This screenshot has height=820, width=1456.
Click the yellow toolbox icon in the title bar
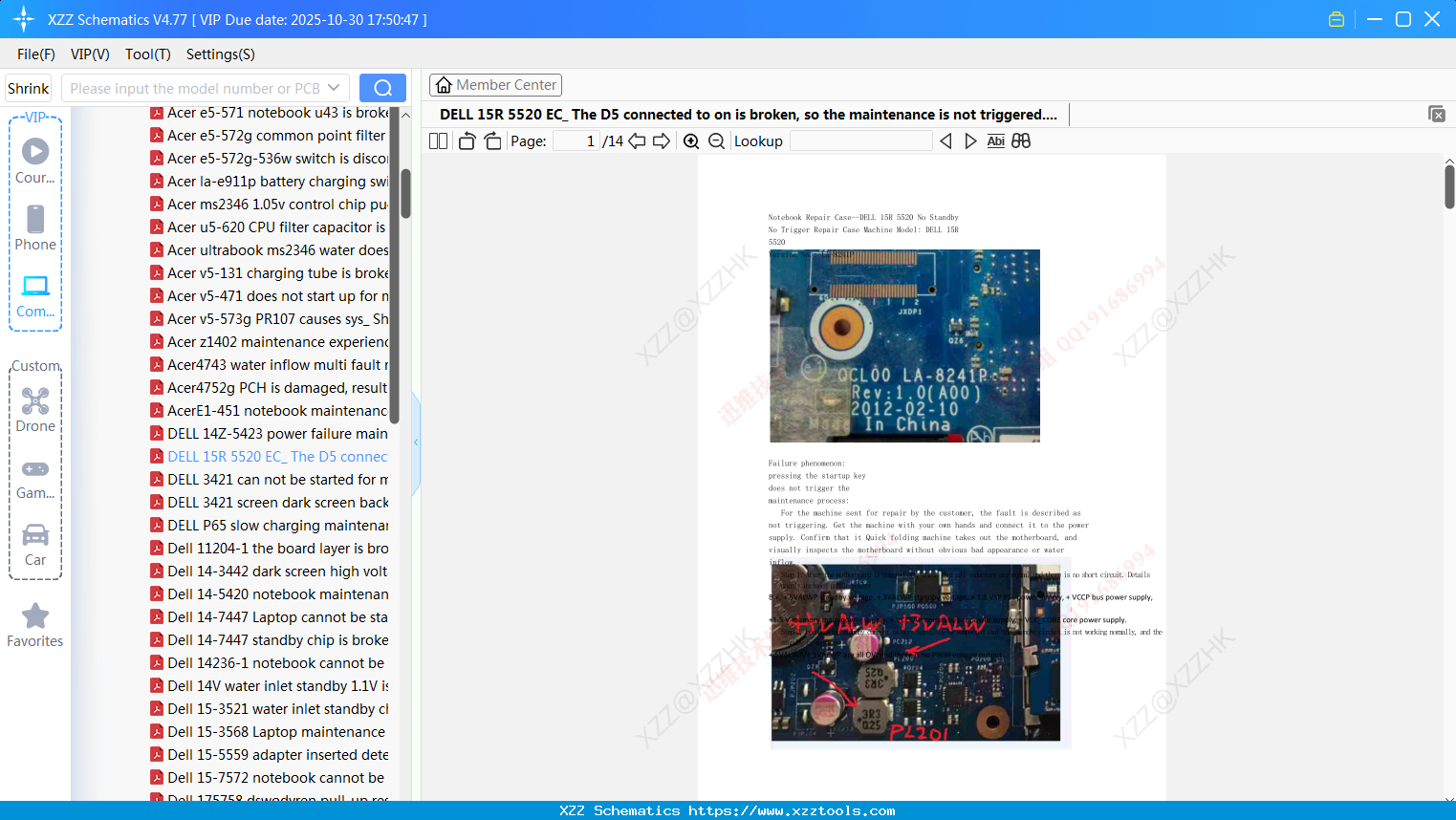[x=1336, y=19]
